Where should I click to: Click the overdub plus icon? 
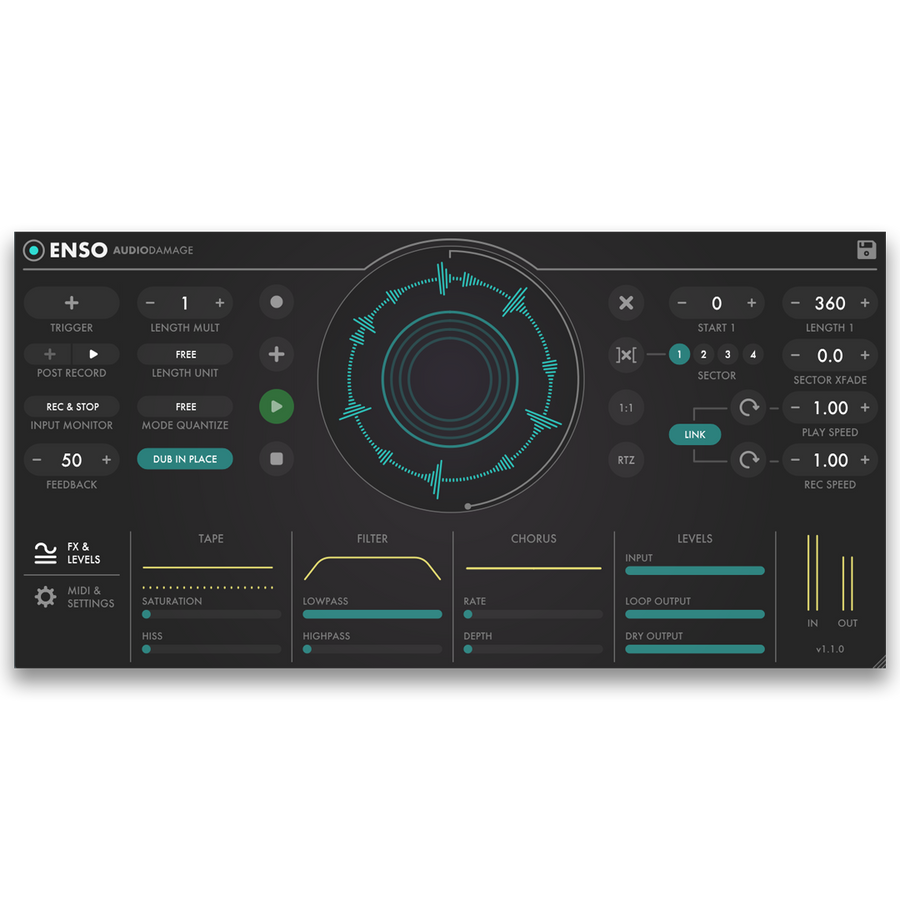pyautogui.click(x=276, y=354)
